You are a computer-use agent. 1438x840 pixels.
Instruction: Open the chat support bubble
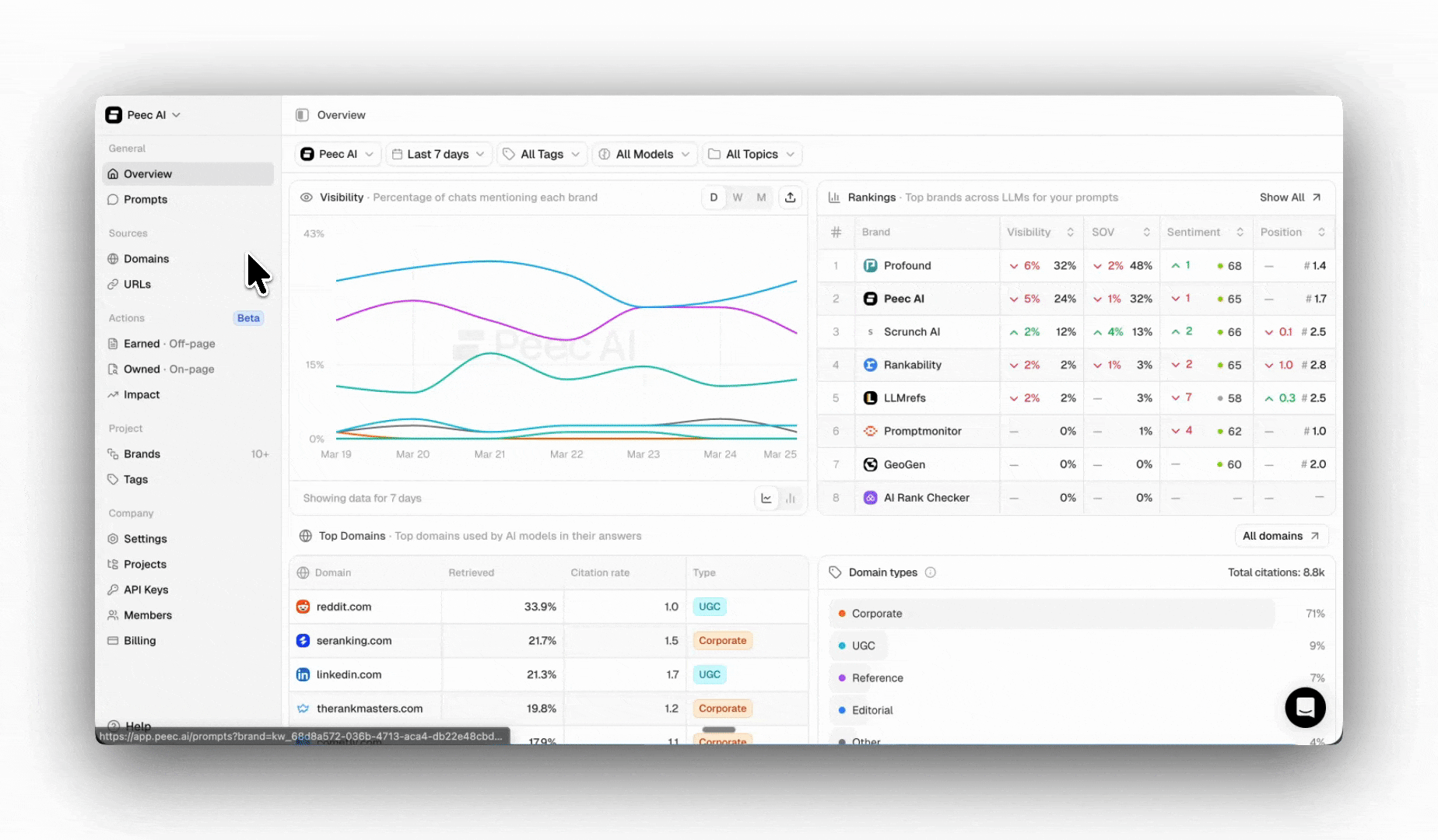(x=1305, y=707)
